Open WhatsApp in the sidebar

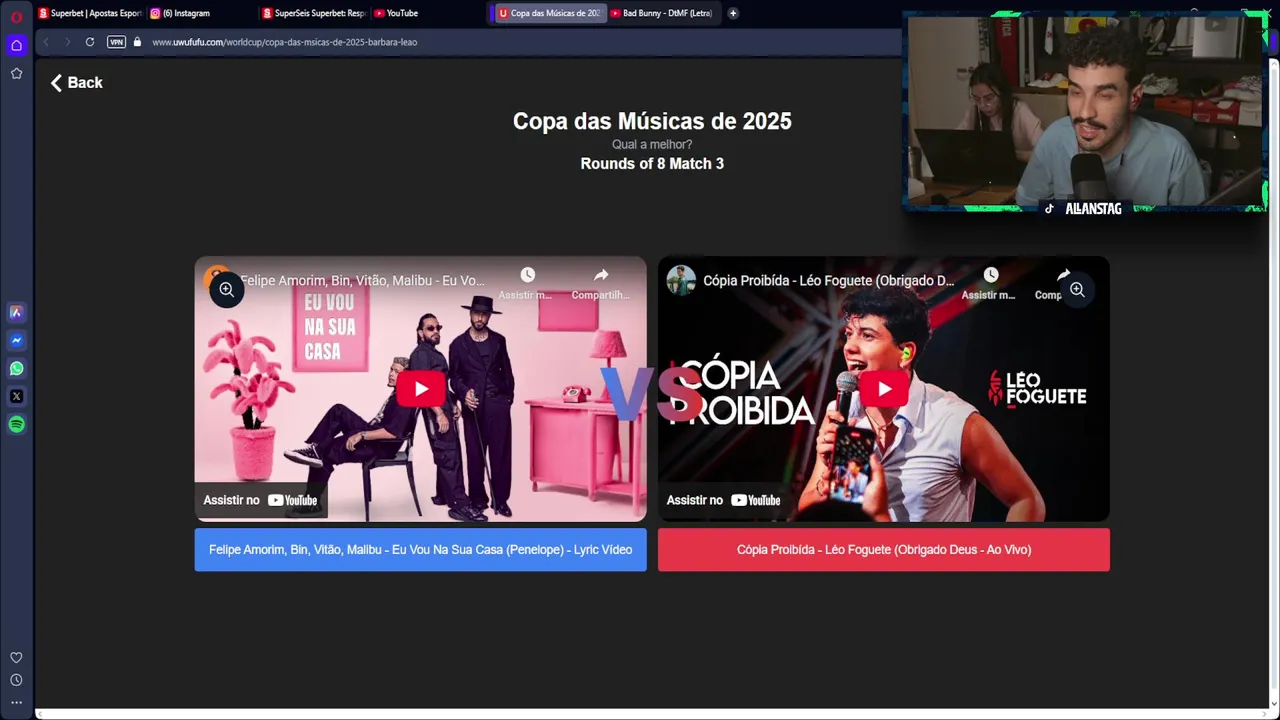click(x=16, y=368)
